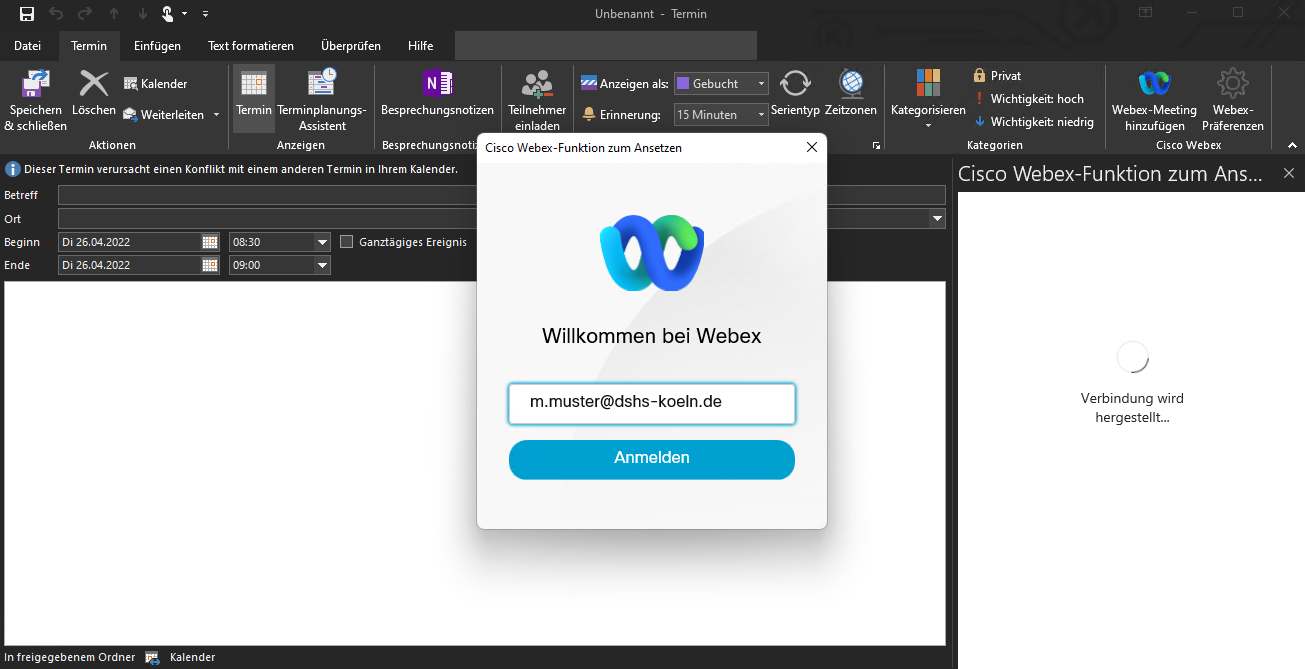Close the Cisco Webex side pane
Screen dimensions: 1305x669
(x=1289, y=174)
